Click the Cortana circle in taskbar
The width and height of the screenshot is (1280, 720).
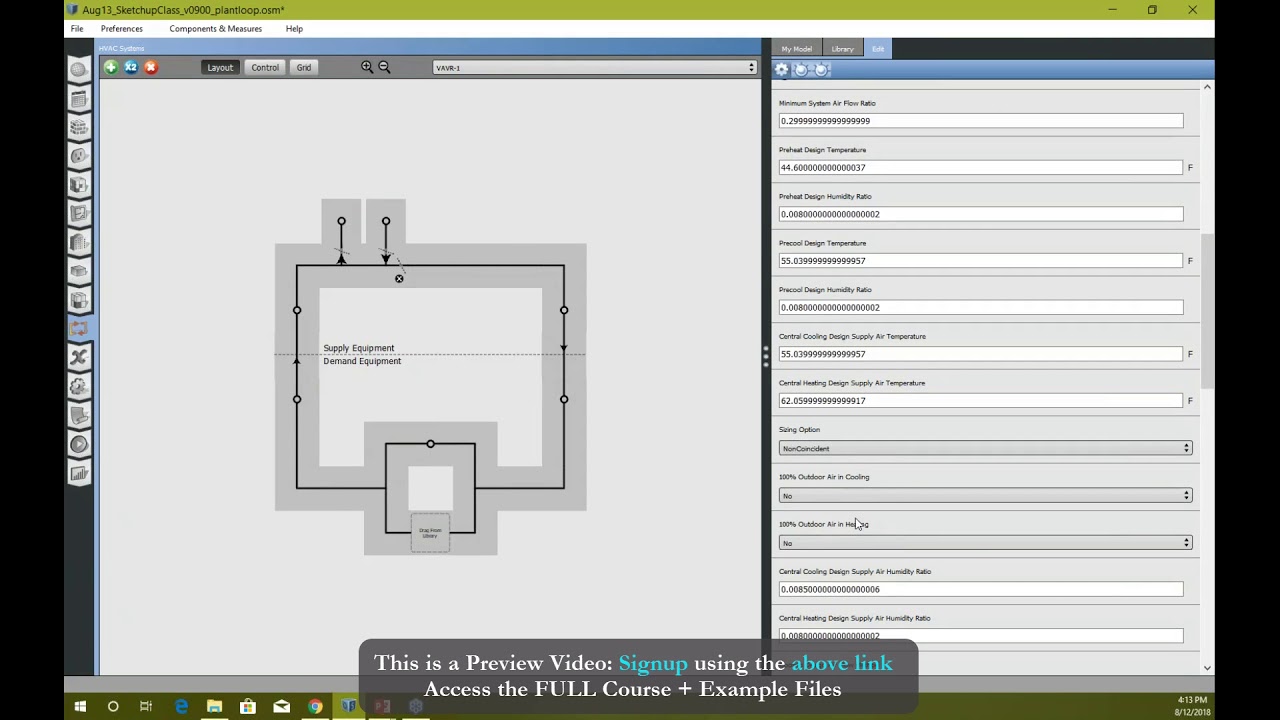click(113, 707)
